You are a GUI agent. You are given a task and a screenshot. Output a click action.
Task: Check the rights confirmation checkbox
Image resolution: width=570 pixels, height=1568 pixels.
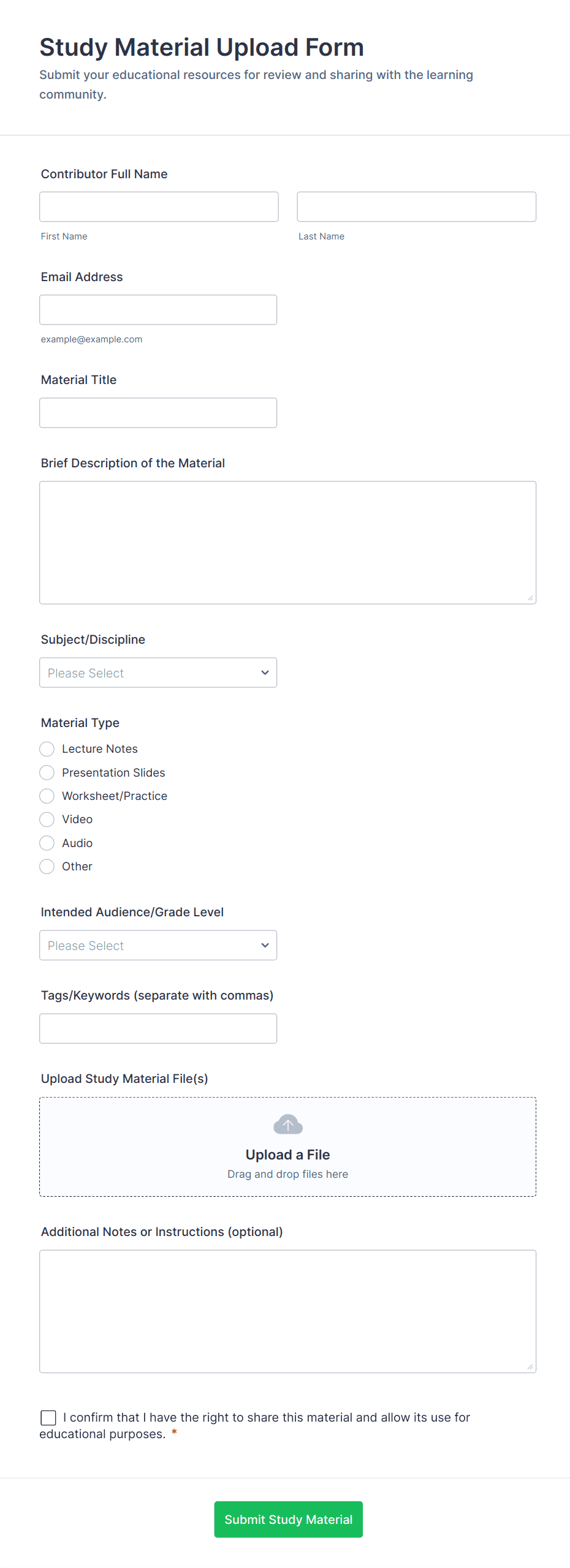click(x=48, y=1417)
